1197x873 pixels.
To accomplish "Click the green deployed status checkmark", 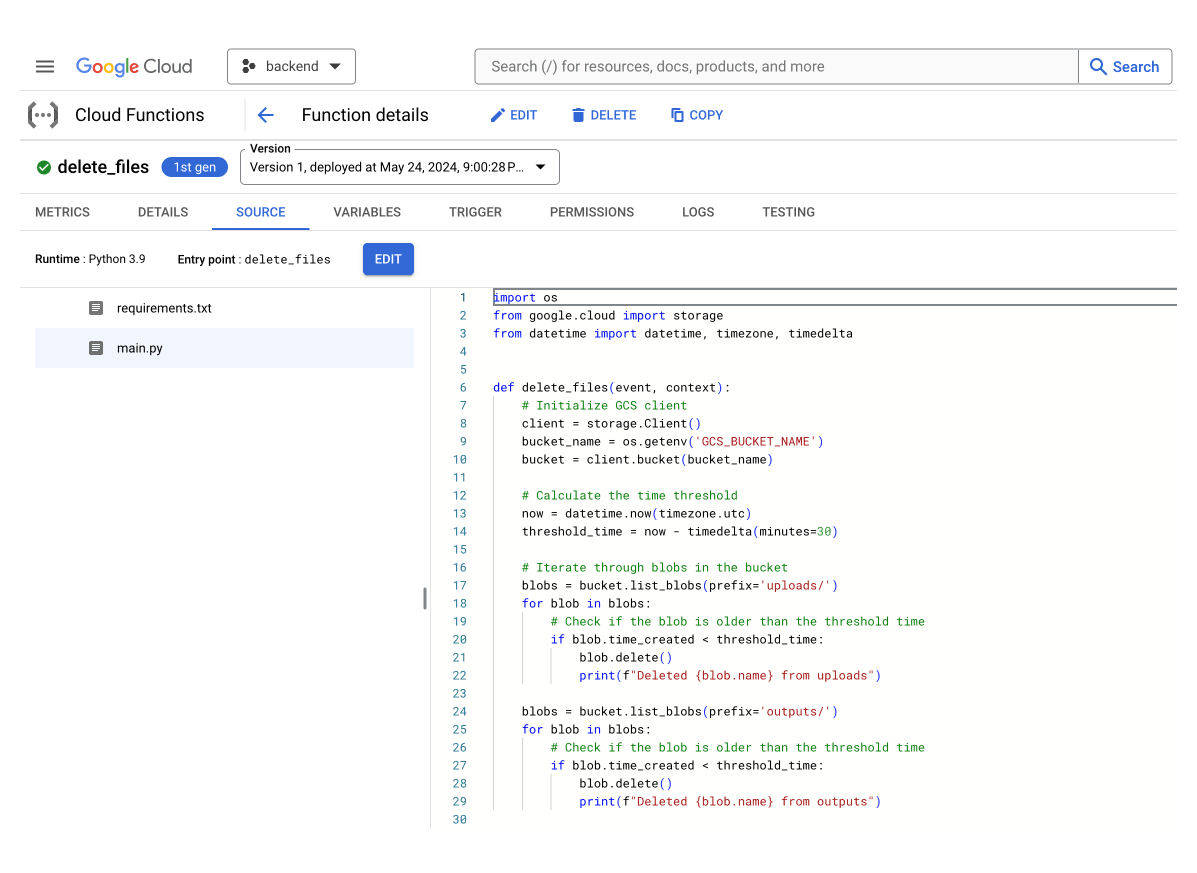I will (x=44, y=168).
